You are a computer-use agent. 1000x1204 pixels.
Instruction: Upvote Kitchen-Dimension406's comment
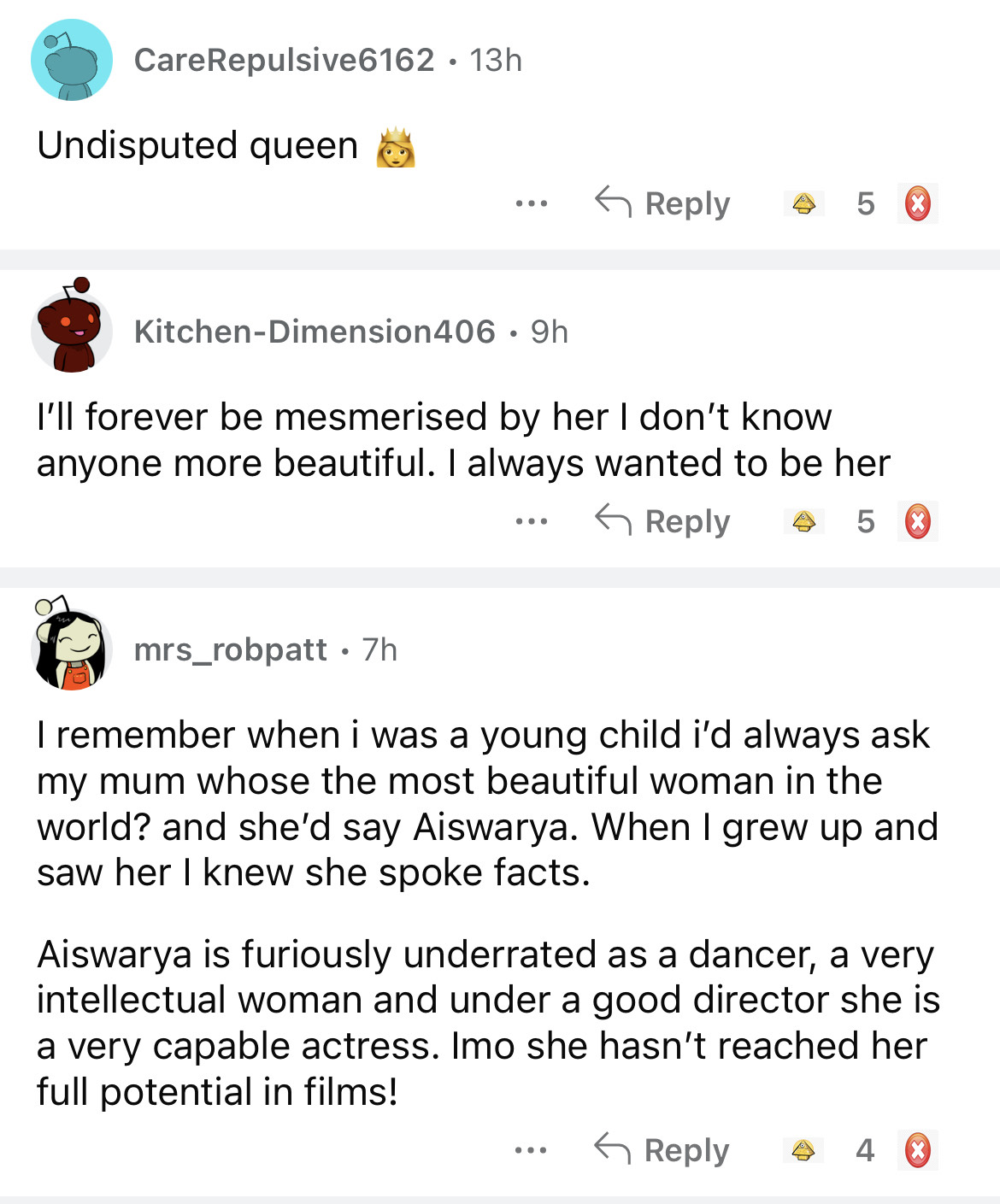click(803, 521)
